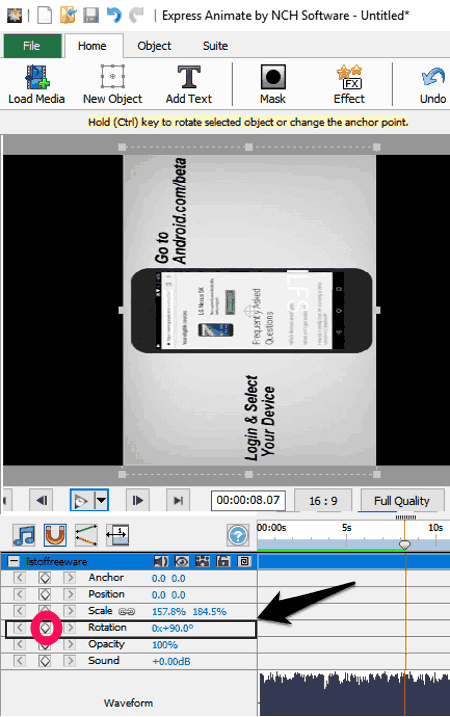450x717 pixels.
Task: Click the music note audio icon
Action: point(24,535)
